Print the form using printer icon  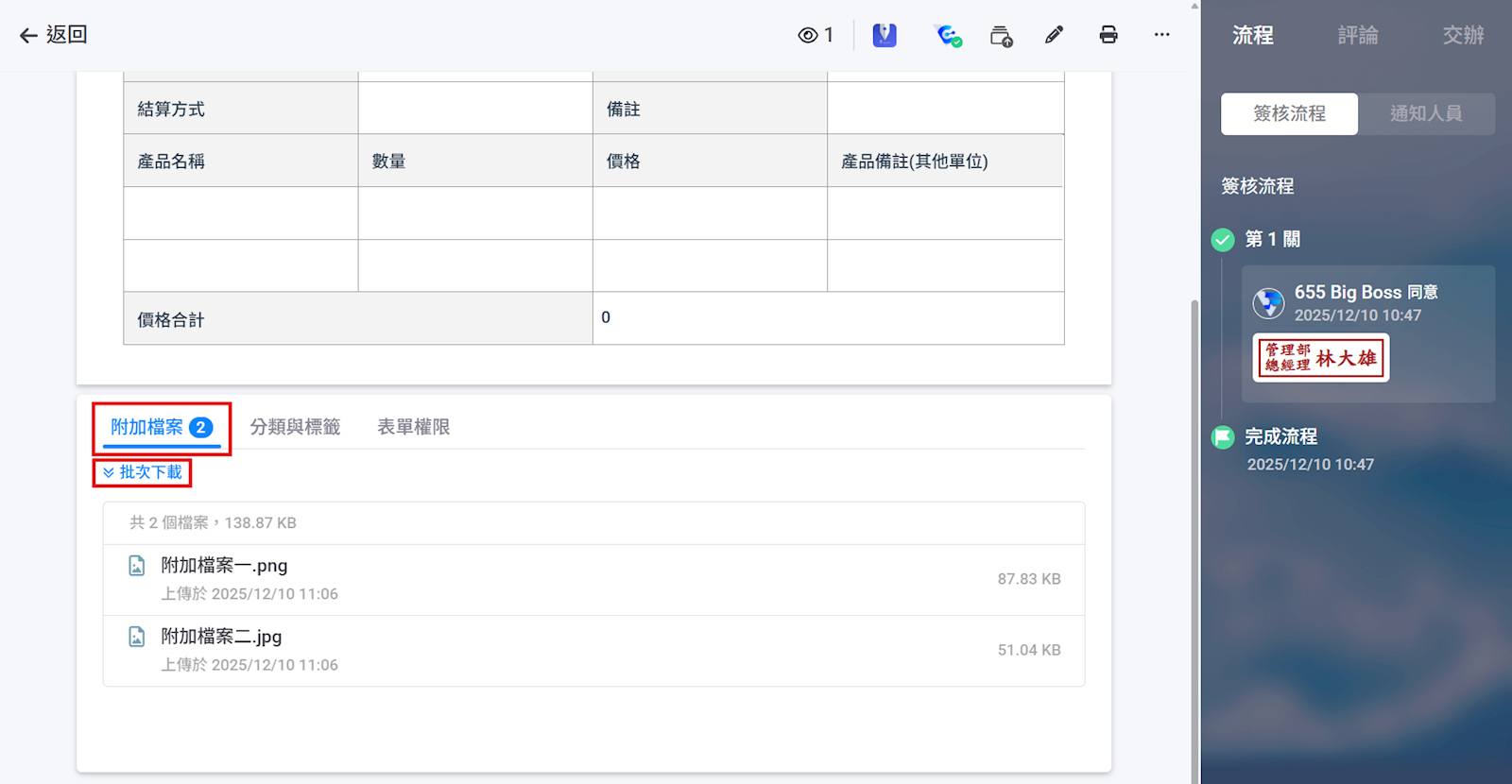[x=1108, y=36]
